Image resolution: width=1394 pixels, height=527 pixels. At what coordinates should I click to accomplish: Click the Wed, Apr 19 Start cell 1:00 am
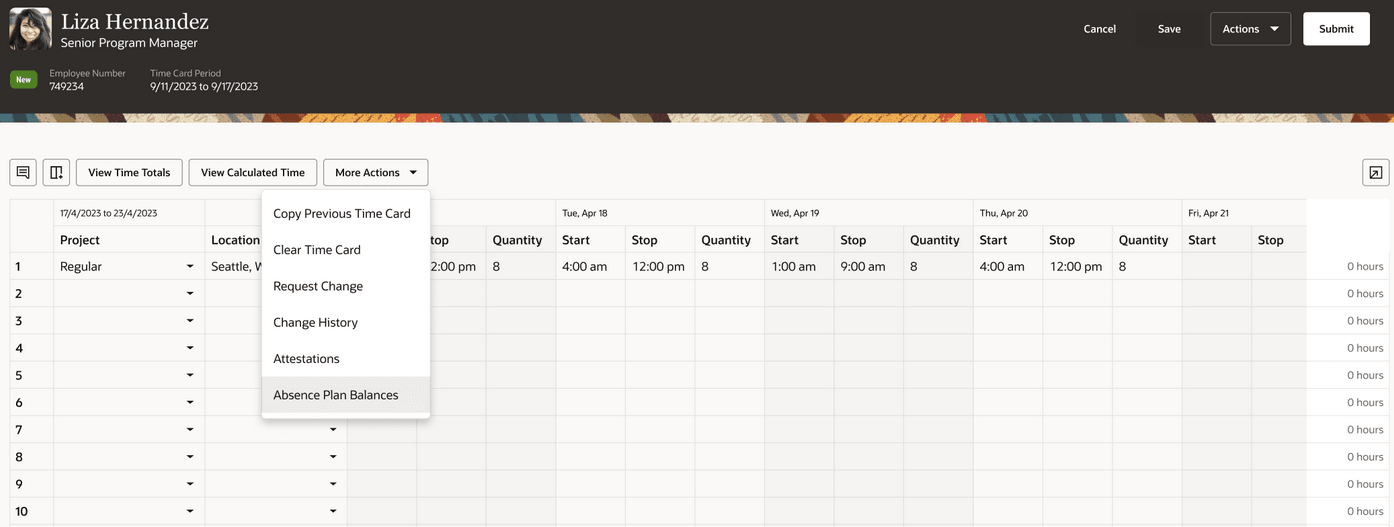[x=800, y=267]
